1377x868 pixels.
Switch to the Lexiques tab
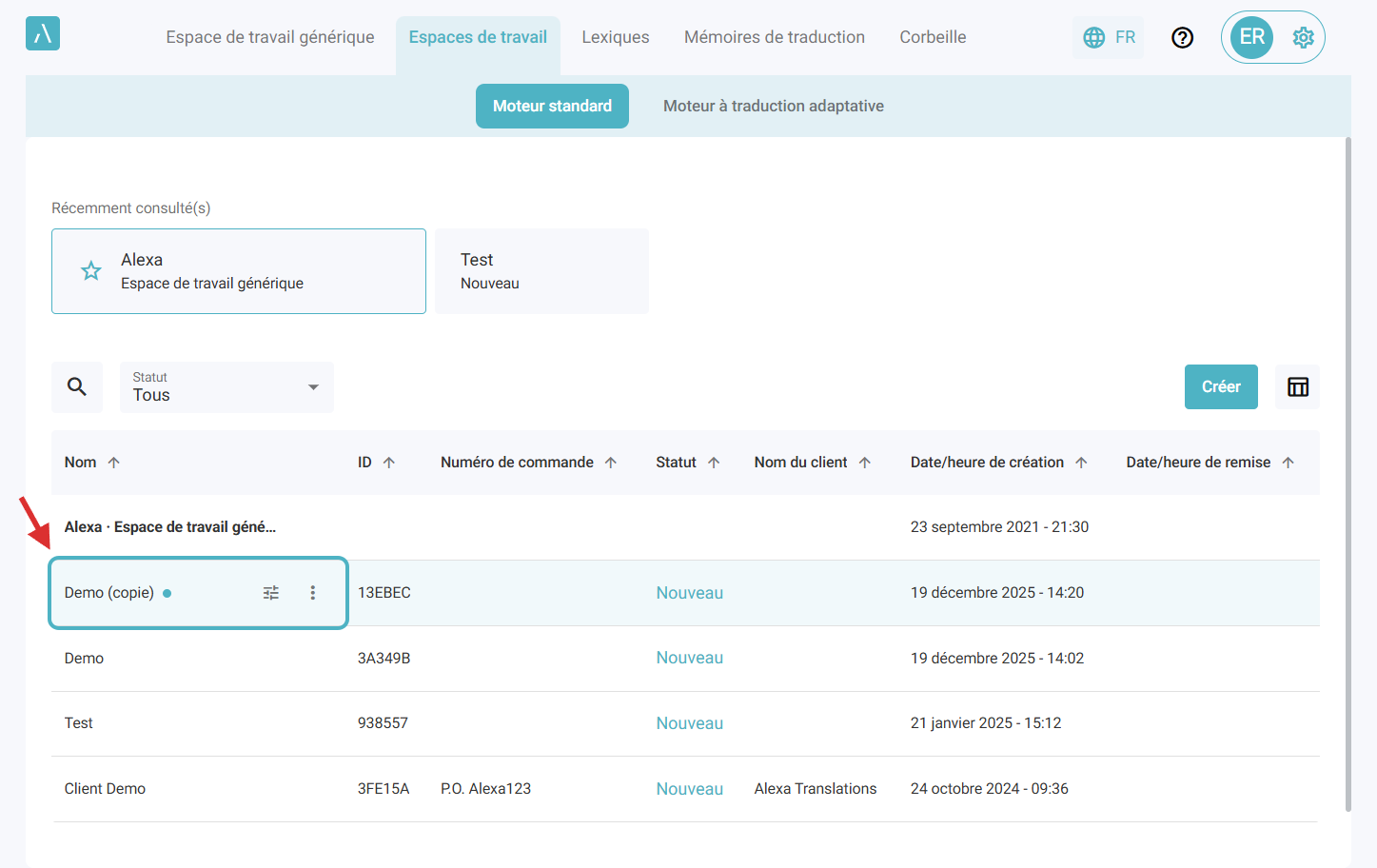pos(616,37)
